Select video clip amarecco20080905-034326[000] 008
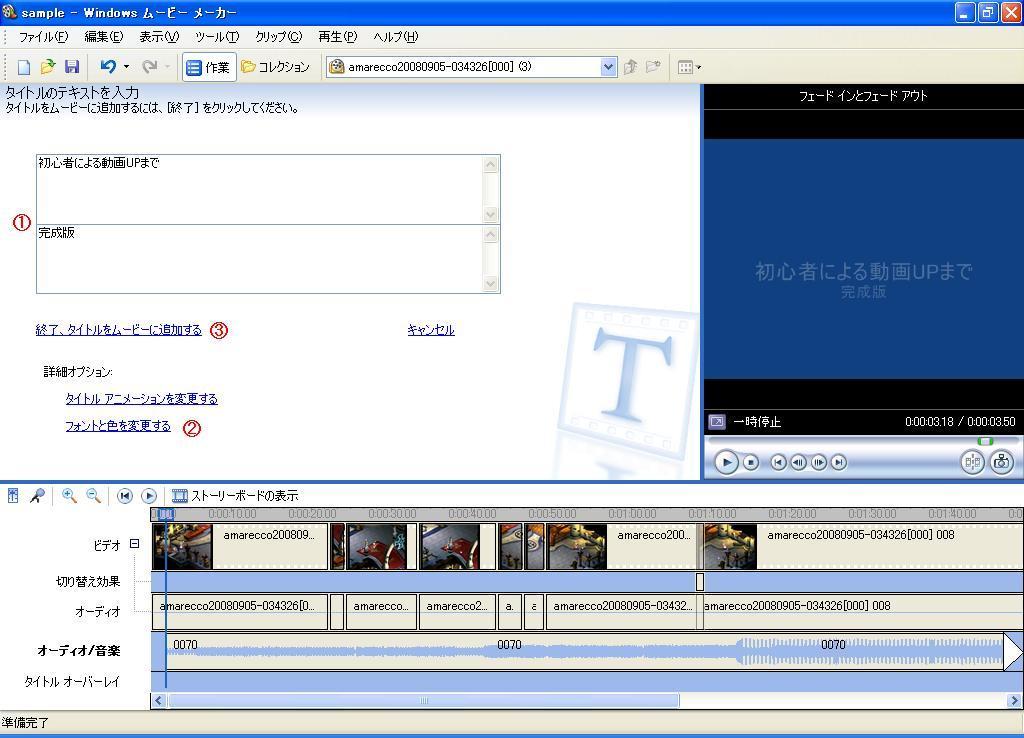 [863, 546]
